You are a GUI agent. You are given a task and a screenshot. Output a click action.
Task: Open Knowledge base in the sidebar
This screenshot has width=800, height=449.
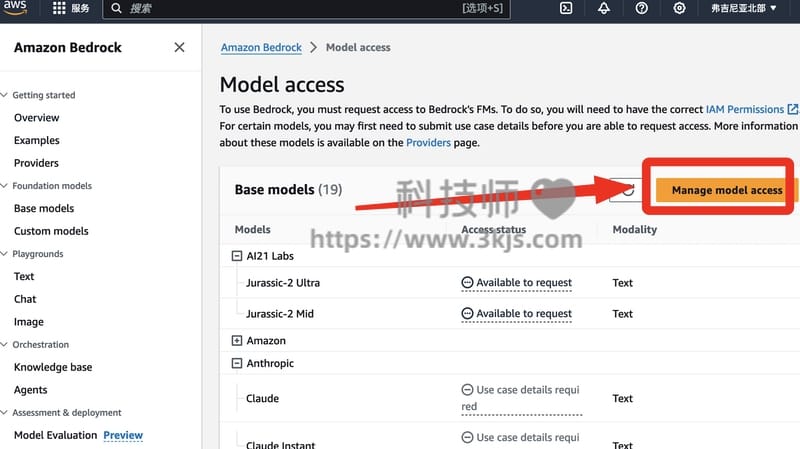click(x=53, y=367)
